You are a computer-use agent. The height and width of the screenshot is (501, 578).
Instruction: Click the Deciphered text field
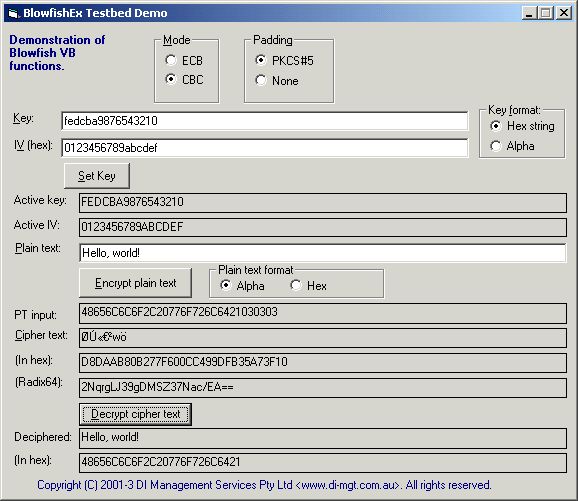pos(323,438)
